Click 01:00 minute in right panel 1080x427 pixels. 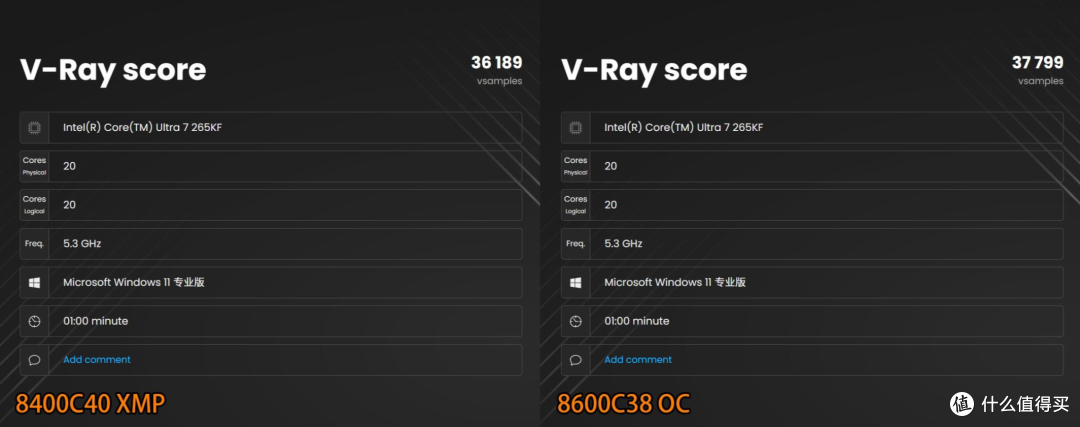coord(637,321)
